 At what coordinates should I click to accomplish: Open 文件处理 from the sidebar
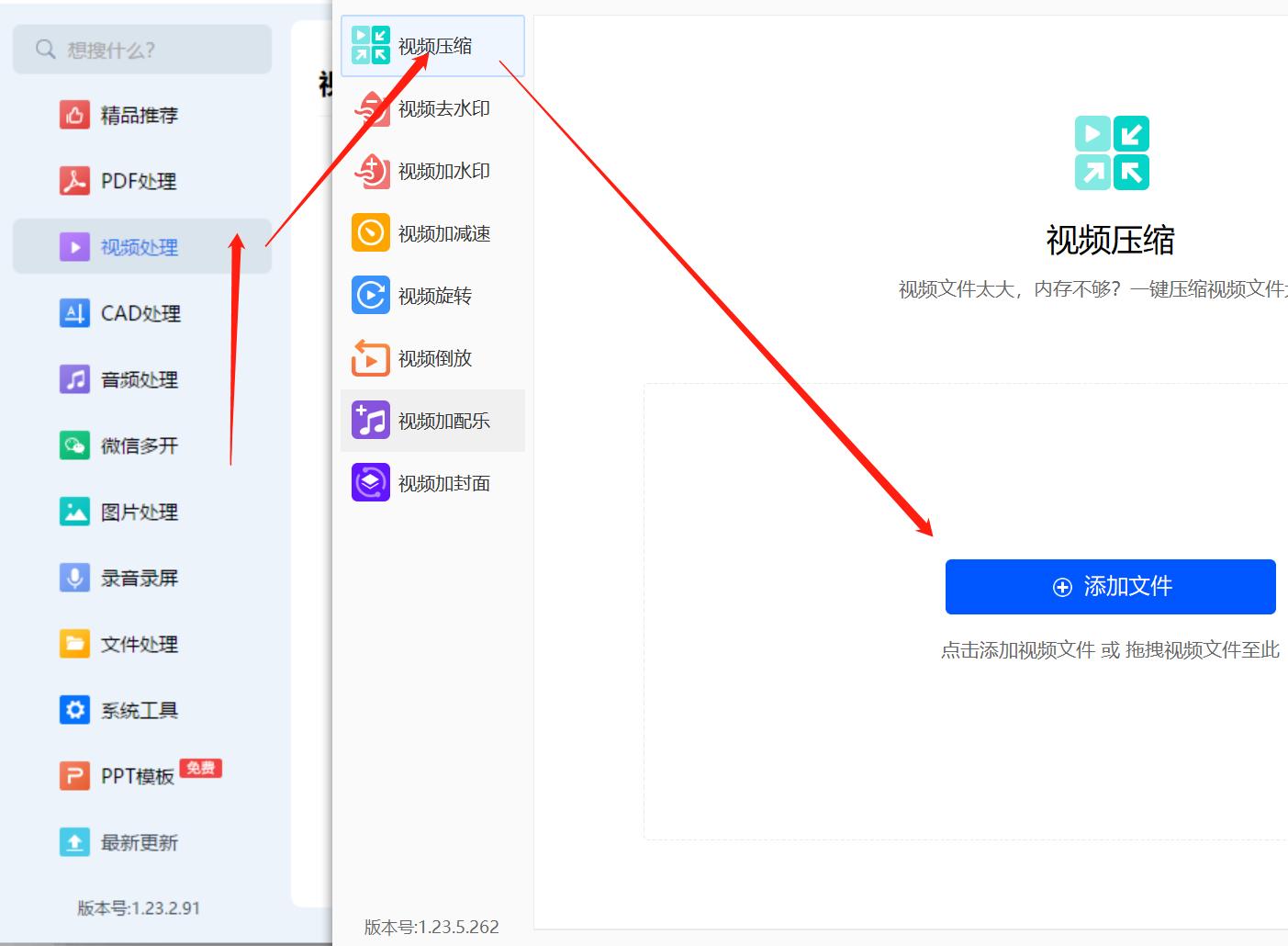coord(138,644)
